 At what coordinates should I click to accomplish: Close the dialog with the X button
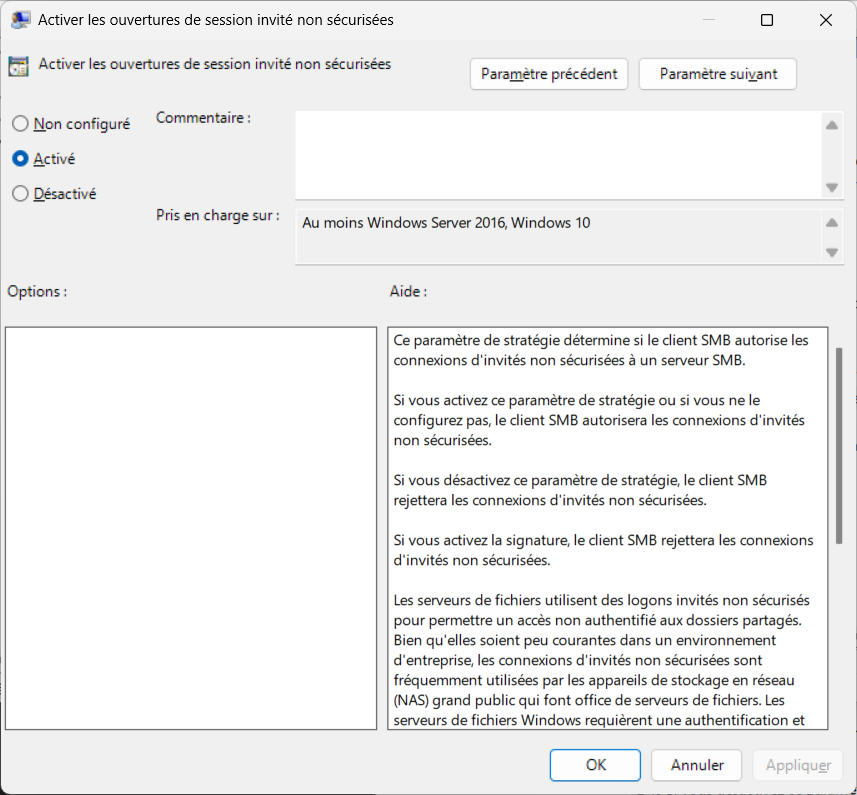point(826,20)
